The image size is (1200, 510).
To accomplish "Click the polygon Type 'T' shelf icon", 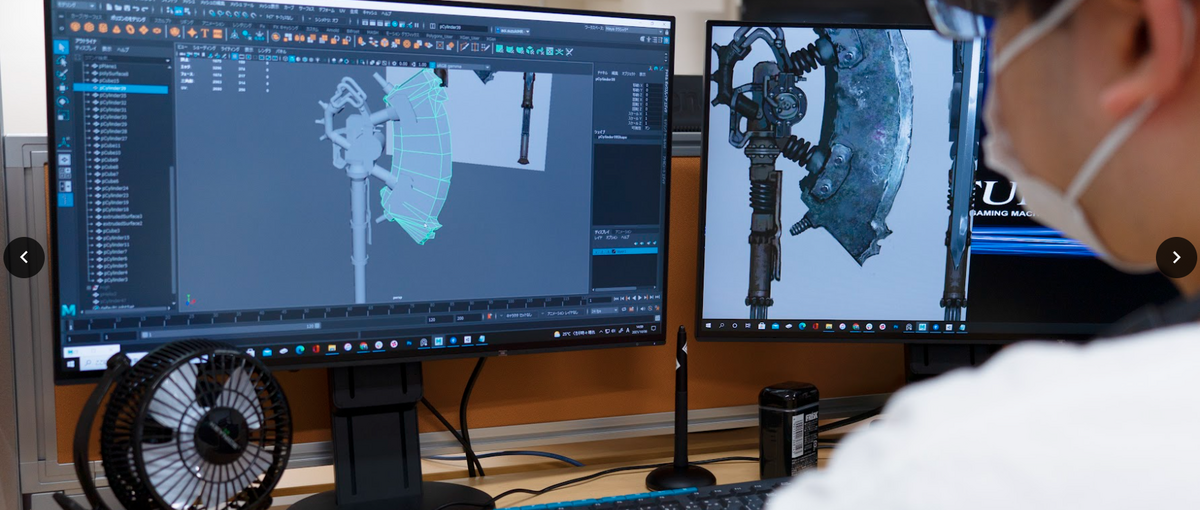I will 204,33.
